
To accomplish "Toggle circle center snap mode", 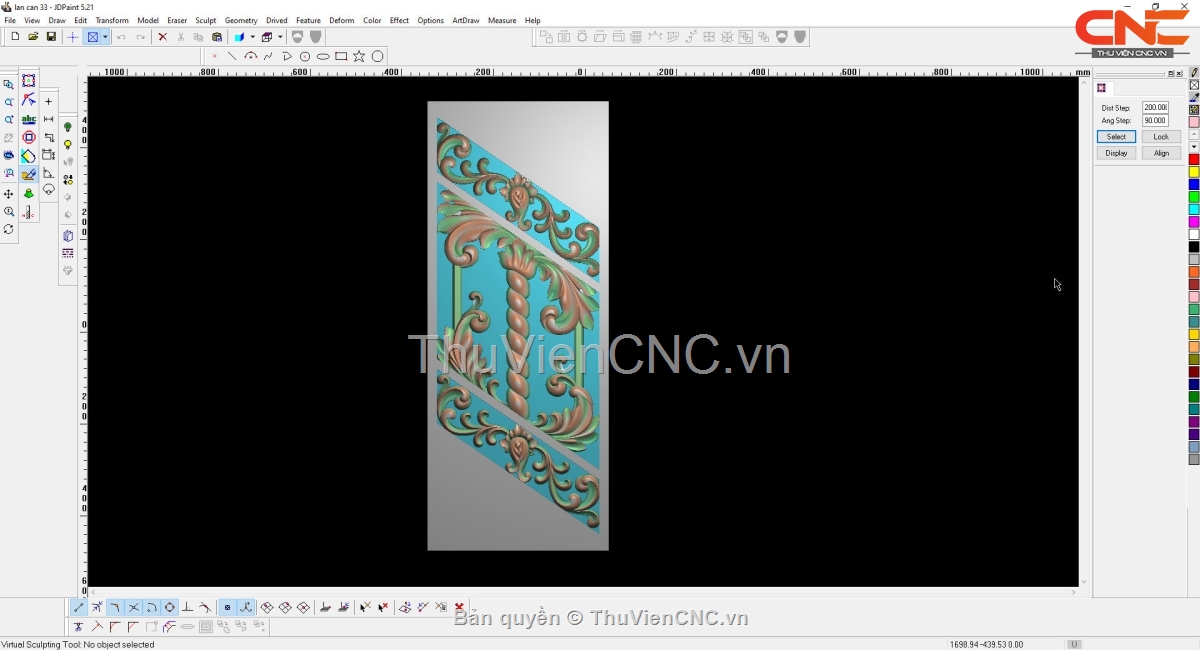I will click(x=169, y=607).
